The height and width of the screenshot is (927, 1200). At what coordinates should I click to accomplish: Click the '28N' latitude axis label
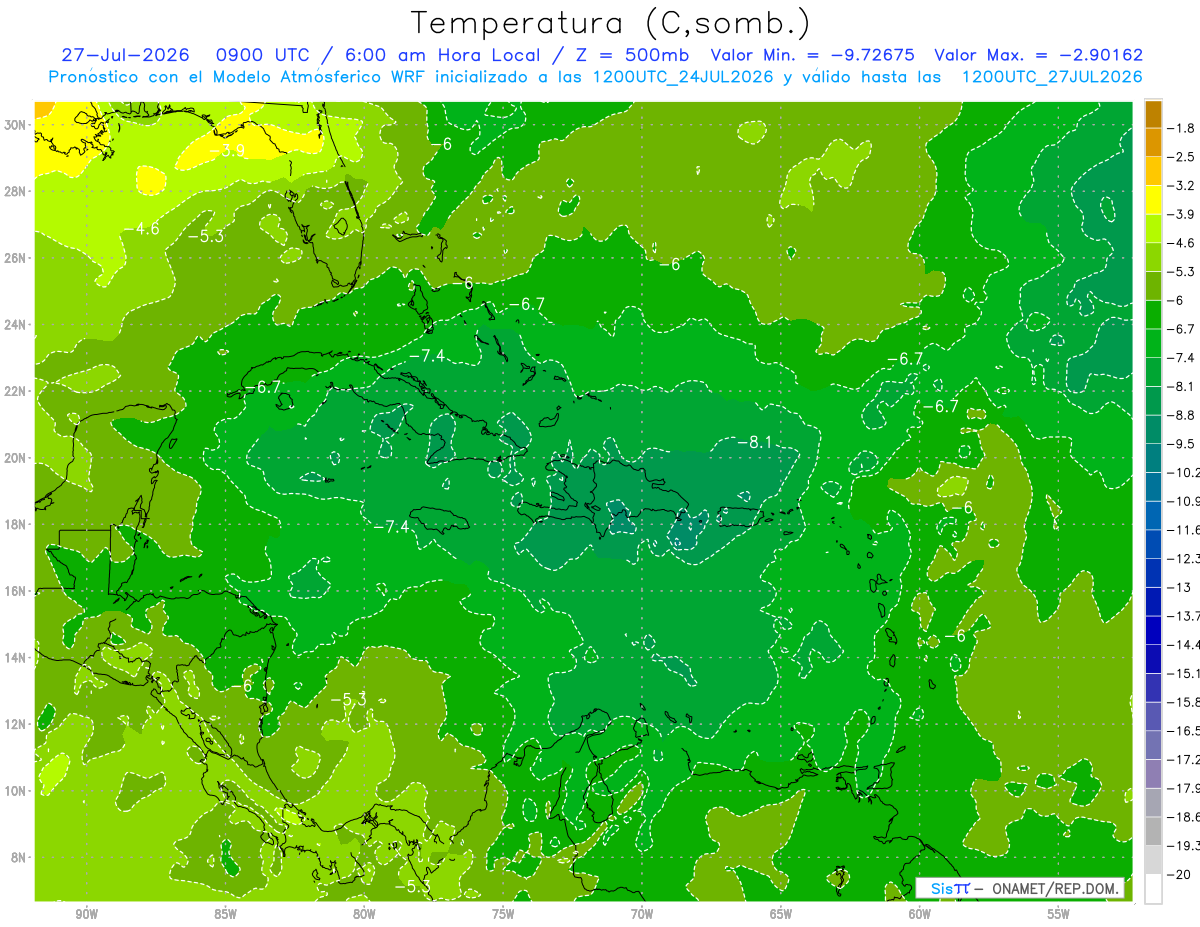click(17, 191)
